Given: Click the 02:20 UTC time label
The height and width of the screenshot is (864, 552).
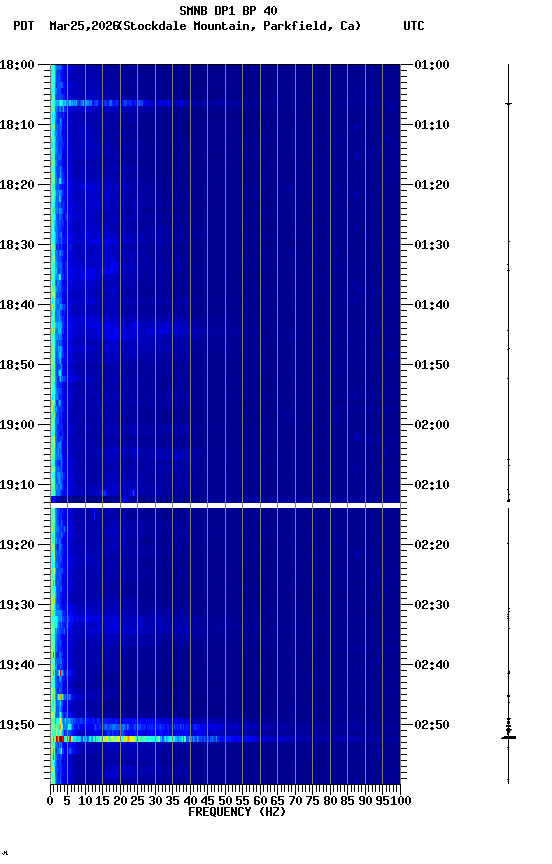Looking at the screenshot, I should 432,545.
